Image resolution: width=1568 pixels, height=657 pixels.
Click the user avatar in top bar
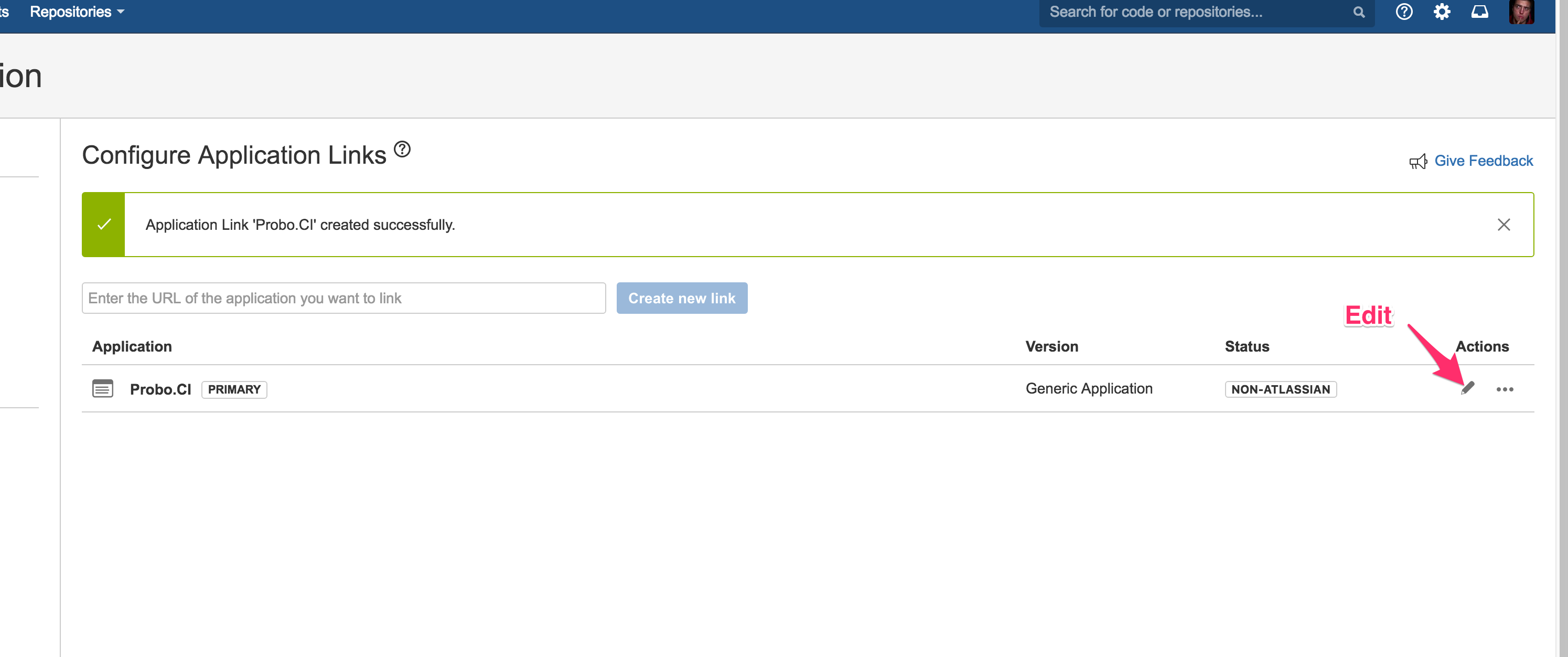(x=1520, y=12)
